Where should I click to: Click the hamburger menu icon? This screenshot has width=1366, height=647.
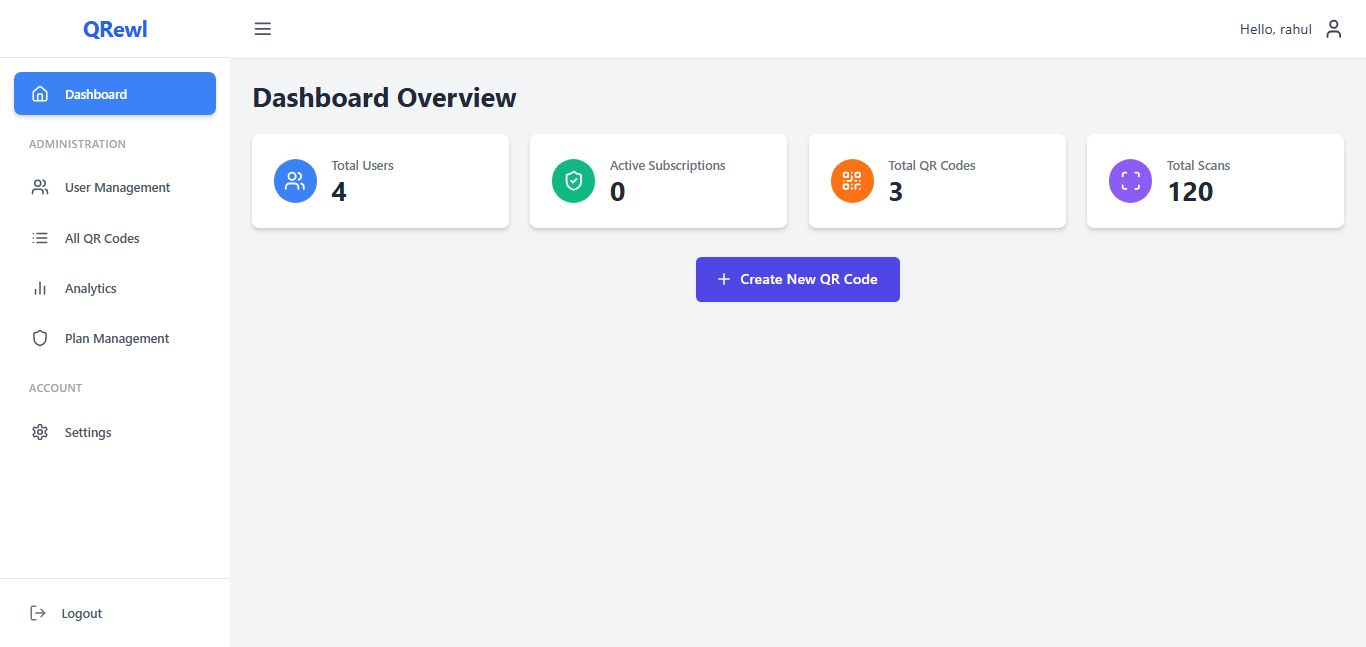[x=263, y=29]
